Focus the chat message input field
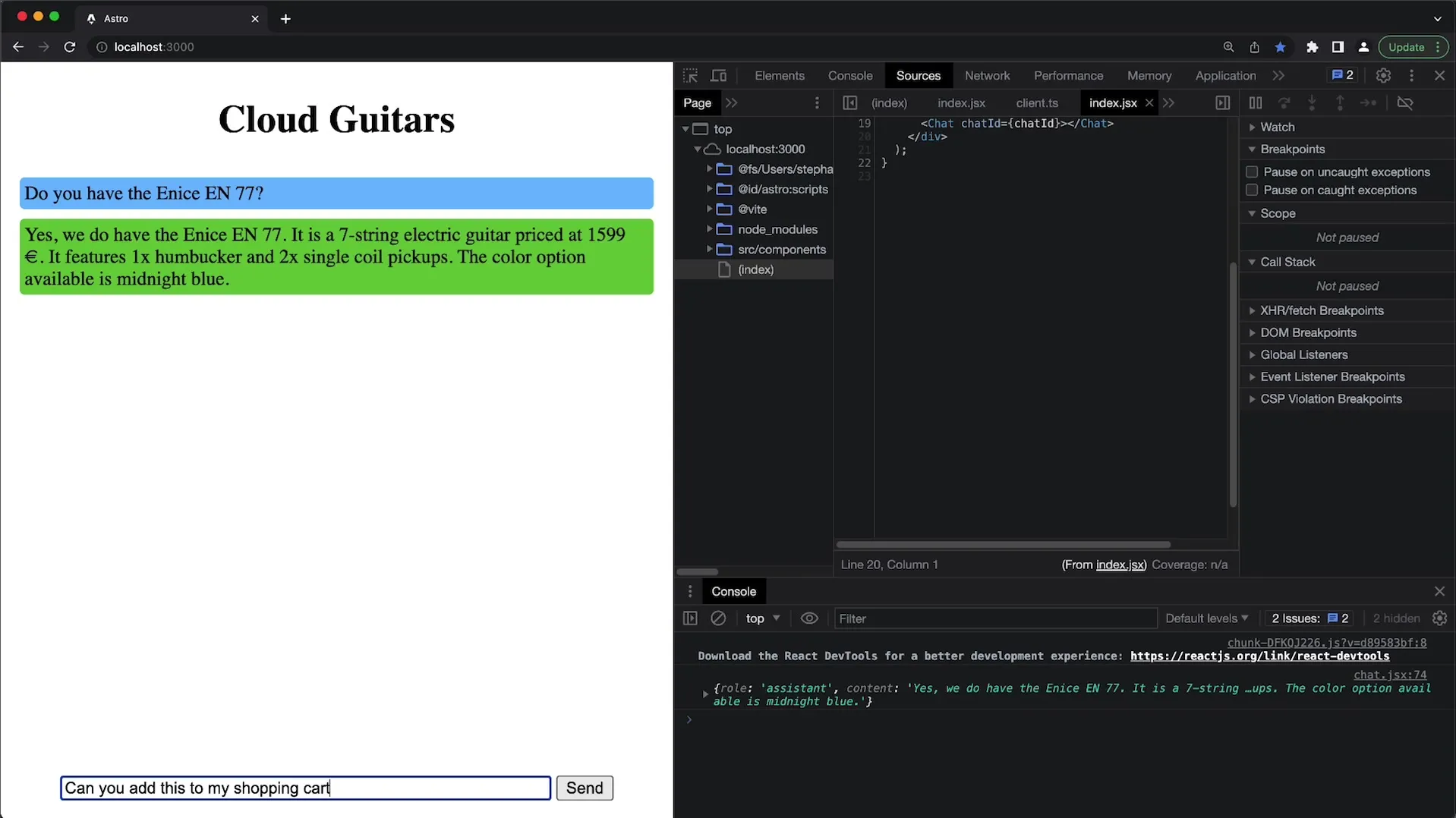 point(305,788)
